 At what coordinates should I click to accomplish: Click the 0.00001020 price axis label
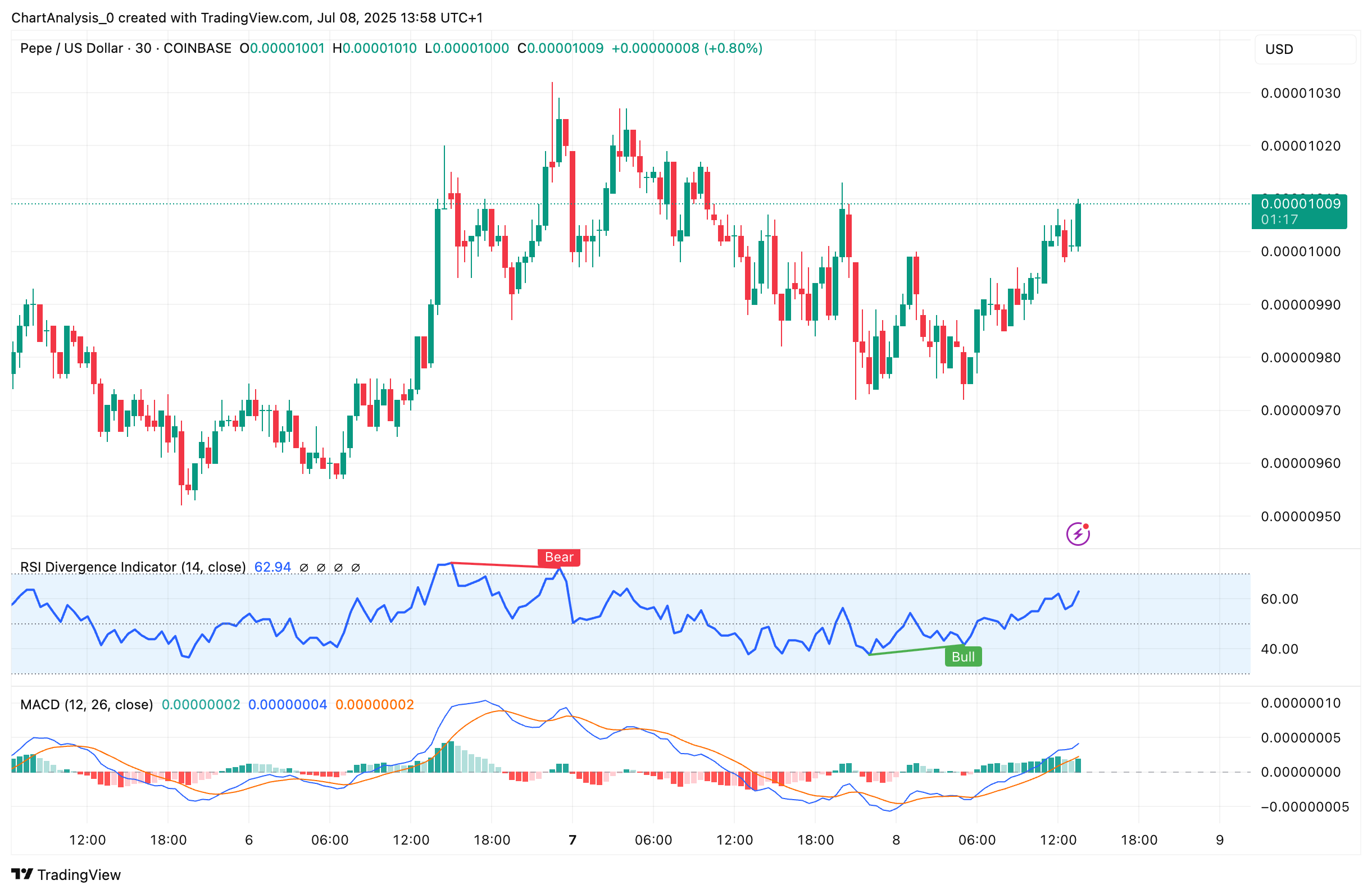tap(1301, 146)
